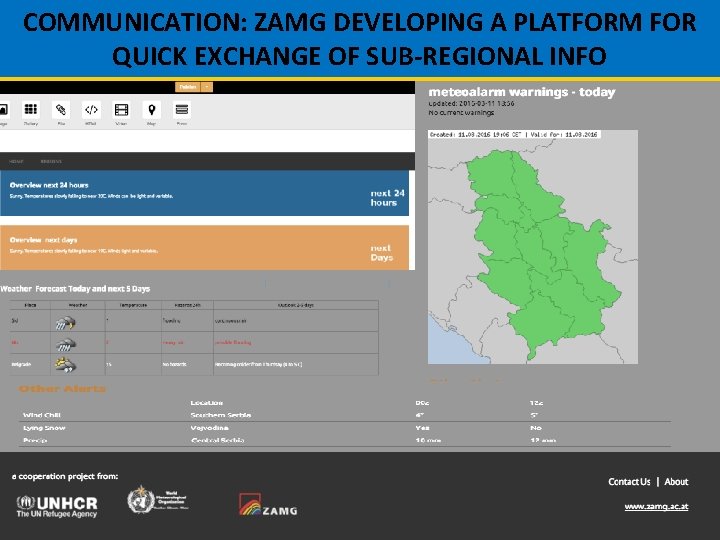Screen dimensions: 720x540
Task: Click the meteoalarm warnings - today heading
Action: click(522, 92)
